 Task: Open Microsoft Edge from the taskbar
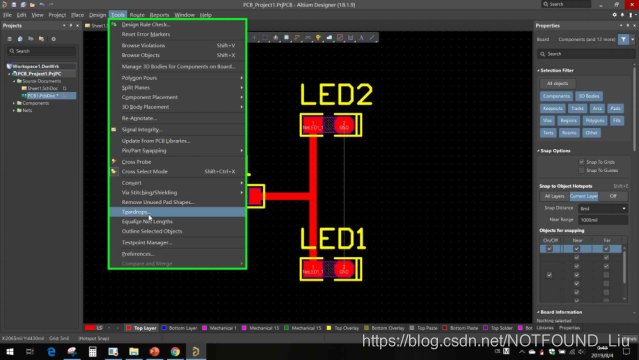click(51, 351)
